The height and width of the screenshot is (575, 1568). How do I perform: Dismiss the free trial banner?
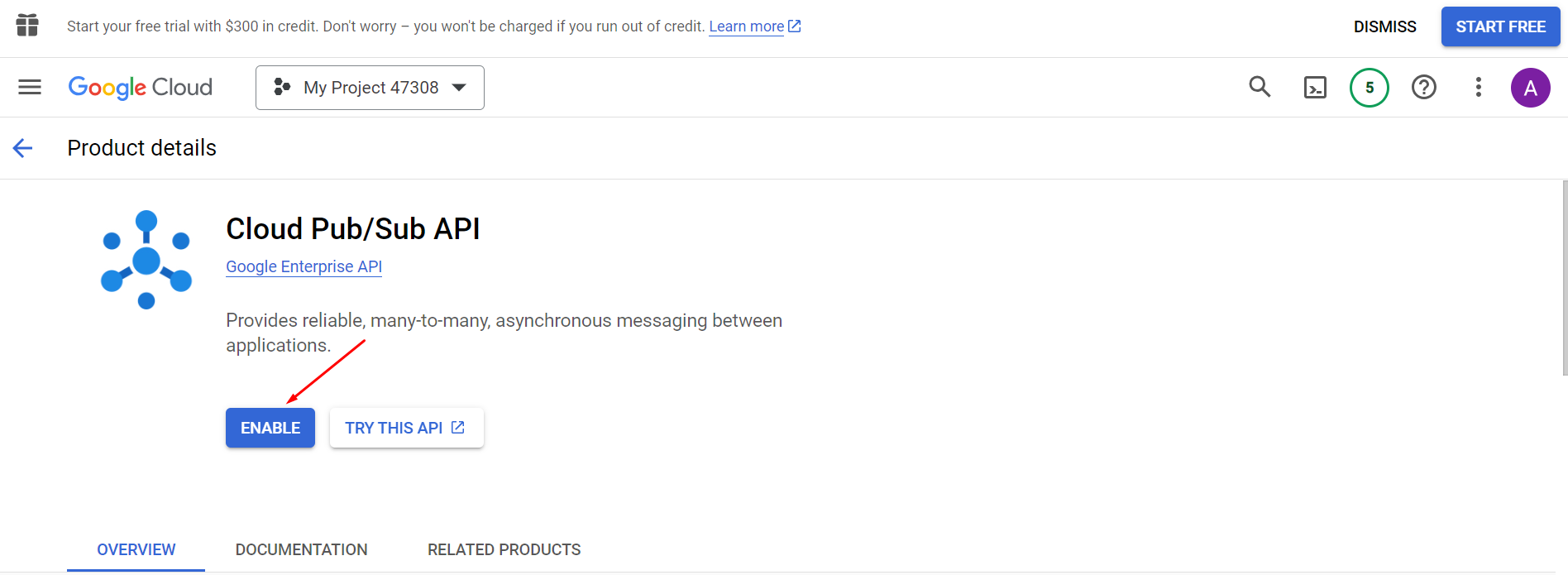pos(1384,26)
